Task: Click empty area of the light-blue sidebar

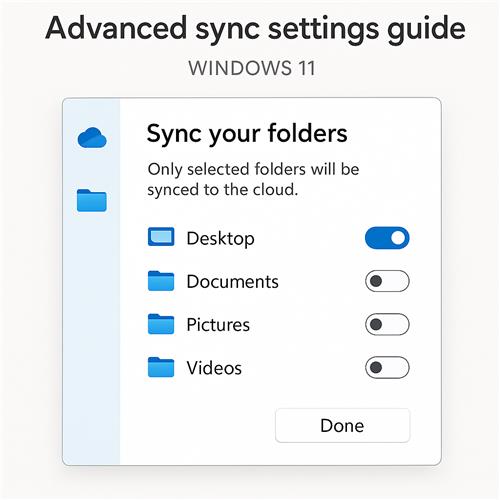Action: point(91,333)
